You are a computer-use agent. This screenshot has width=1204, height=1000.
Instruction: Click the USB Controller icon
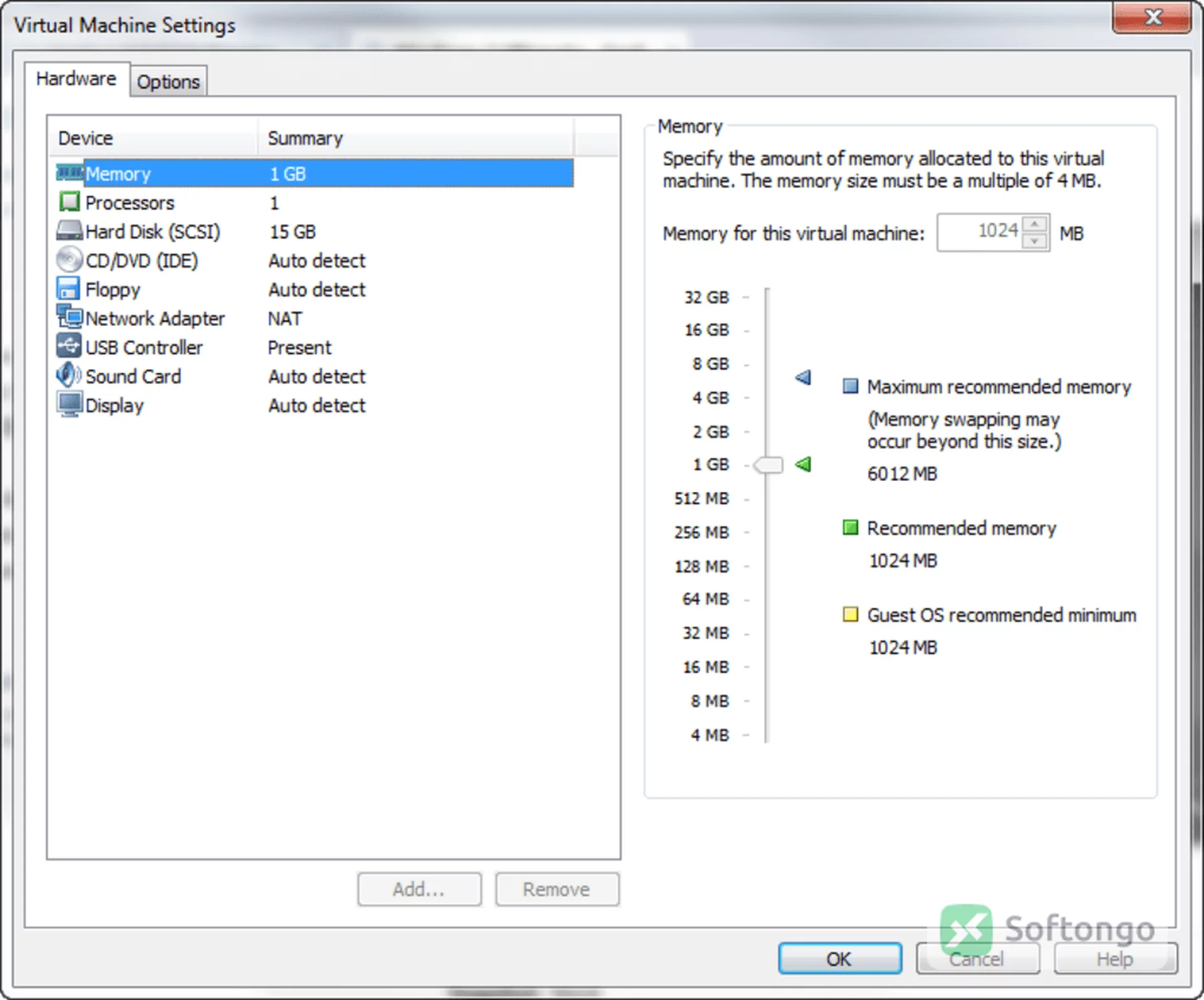pyautogui.click(x=69, y=346)
